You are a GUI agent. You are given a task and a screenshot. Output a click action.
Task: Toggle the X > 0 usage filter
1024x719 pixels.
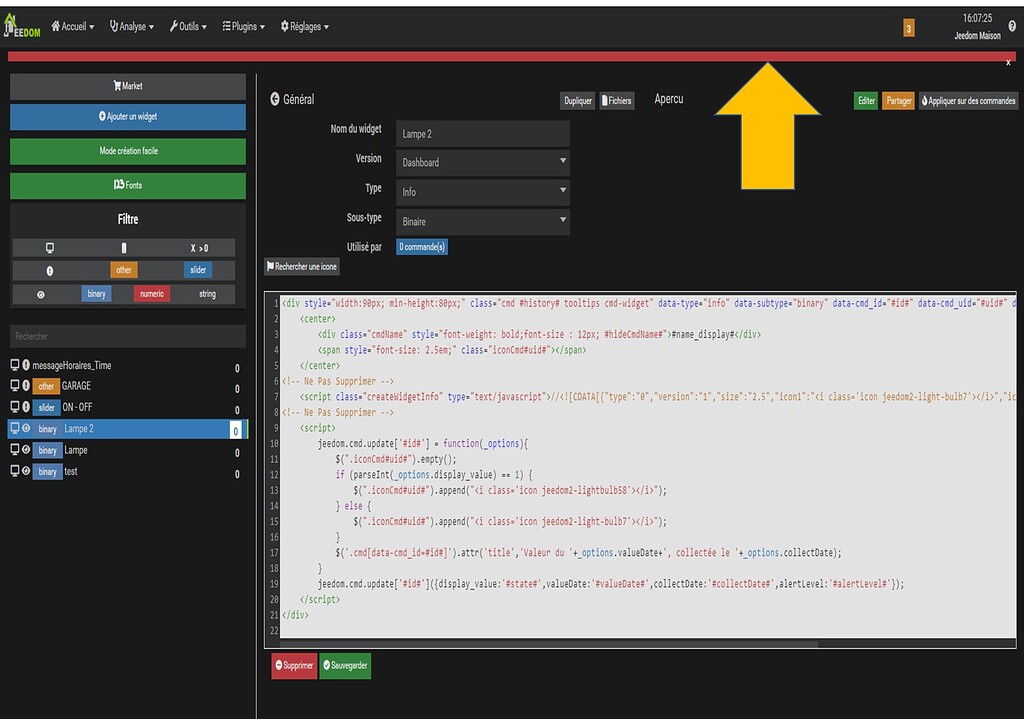coord(199,248)
